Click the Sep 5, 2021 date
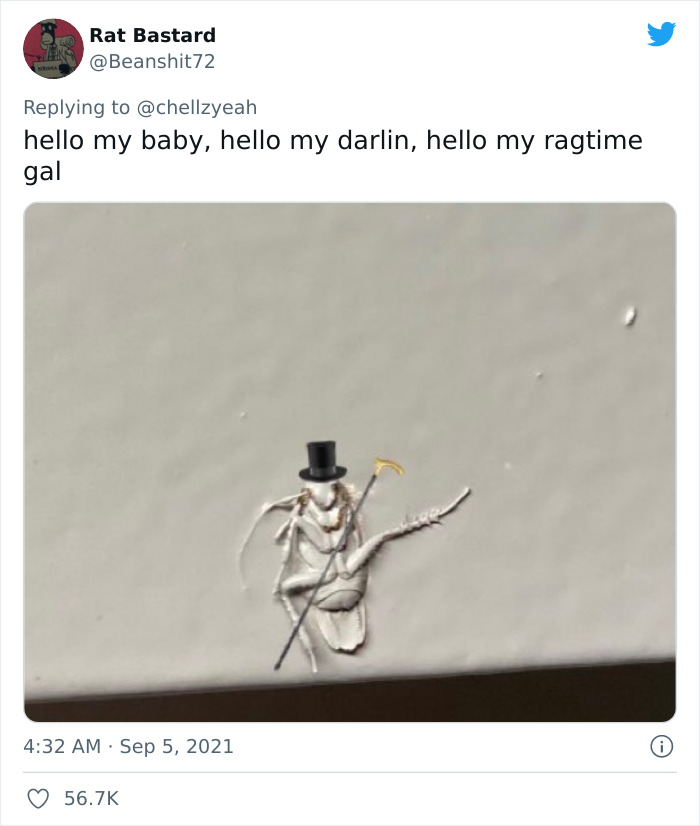The height and width of the screenshot is (826, 700). (178, 746)
